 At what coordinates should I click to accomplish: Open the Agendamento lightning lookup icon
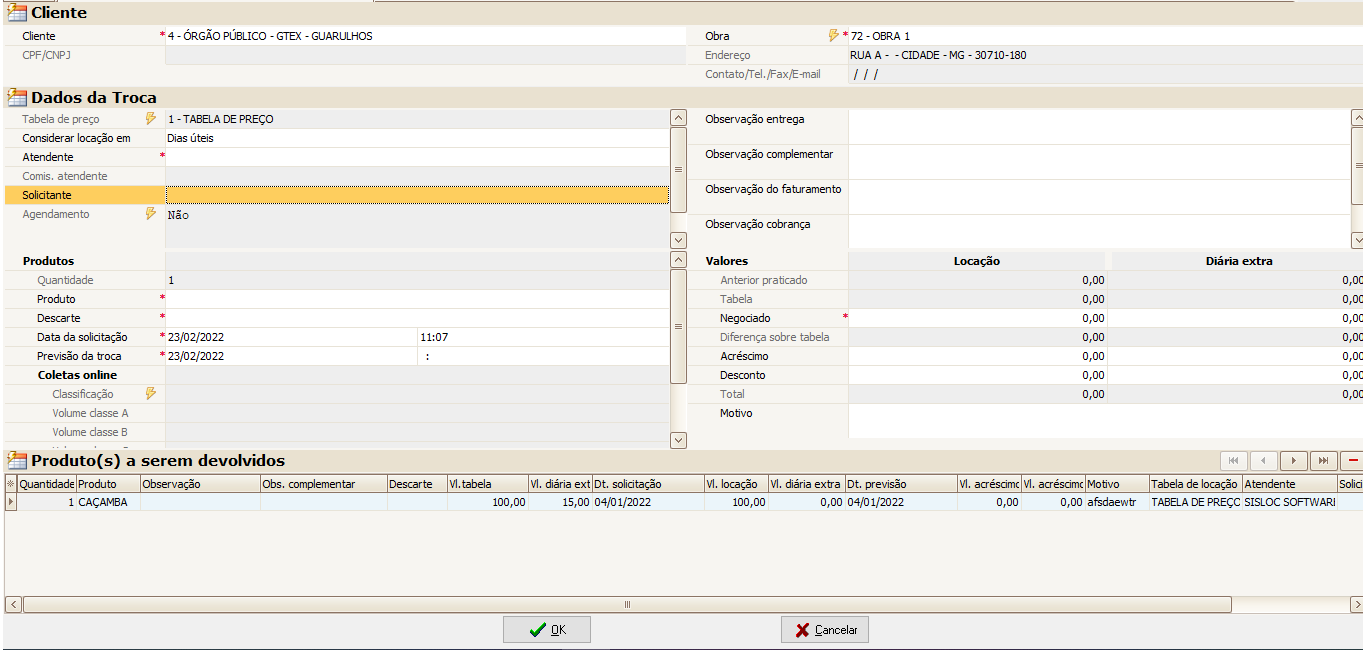point(151,213)
